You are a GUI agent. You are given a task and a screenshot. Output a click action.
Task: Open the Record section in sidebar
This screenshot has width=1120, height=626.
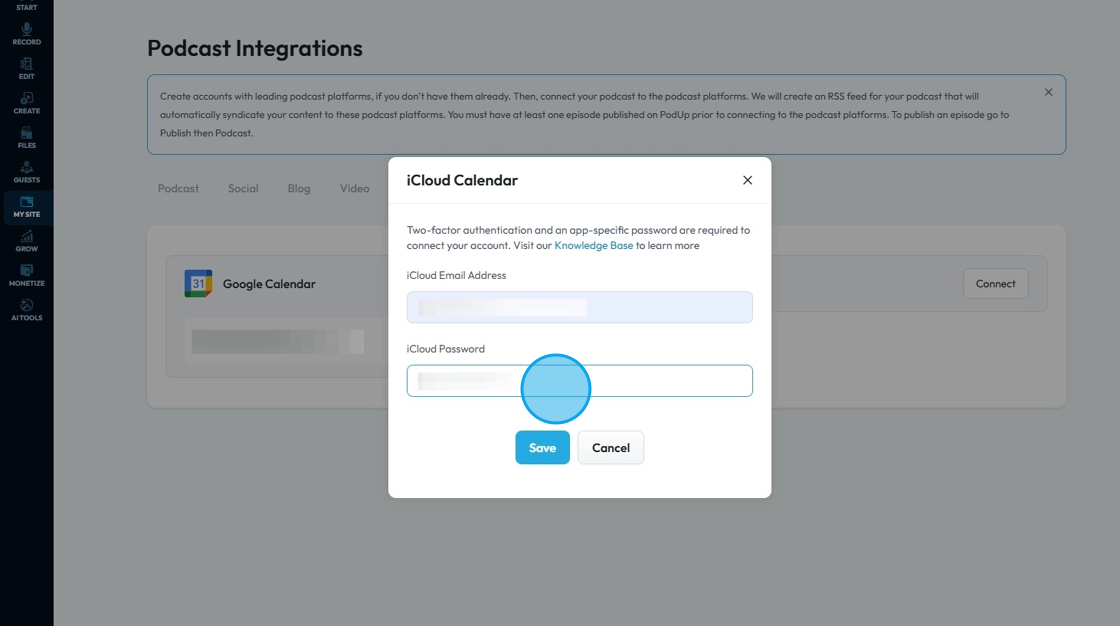pyautogui.click(x=27, y=34)
